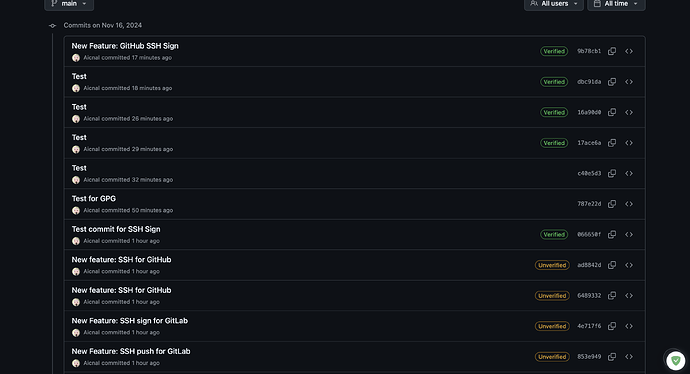This screenshot has height=374, width=690.
Task: Open the All time date filter
Action: tap(616, 4)
